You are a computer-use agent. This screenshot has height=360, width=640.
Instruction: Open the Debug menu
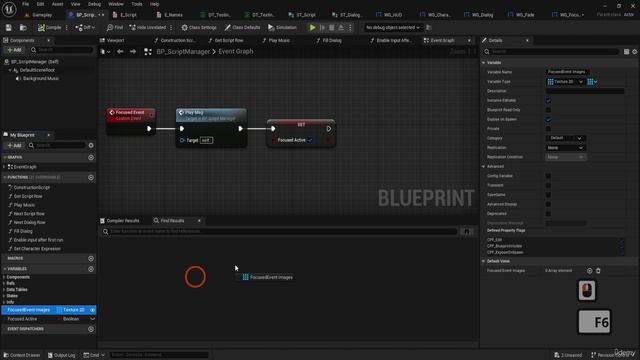click(94, 4)
